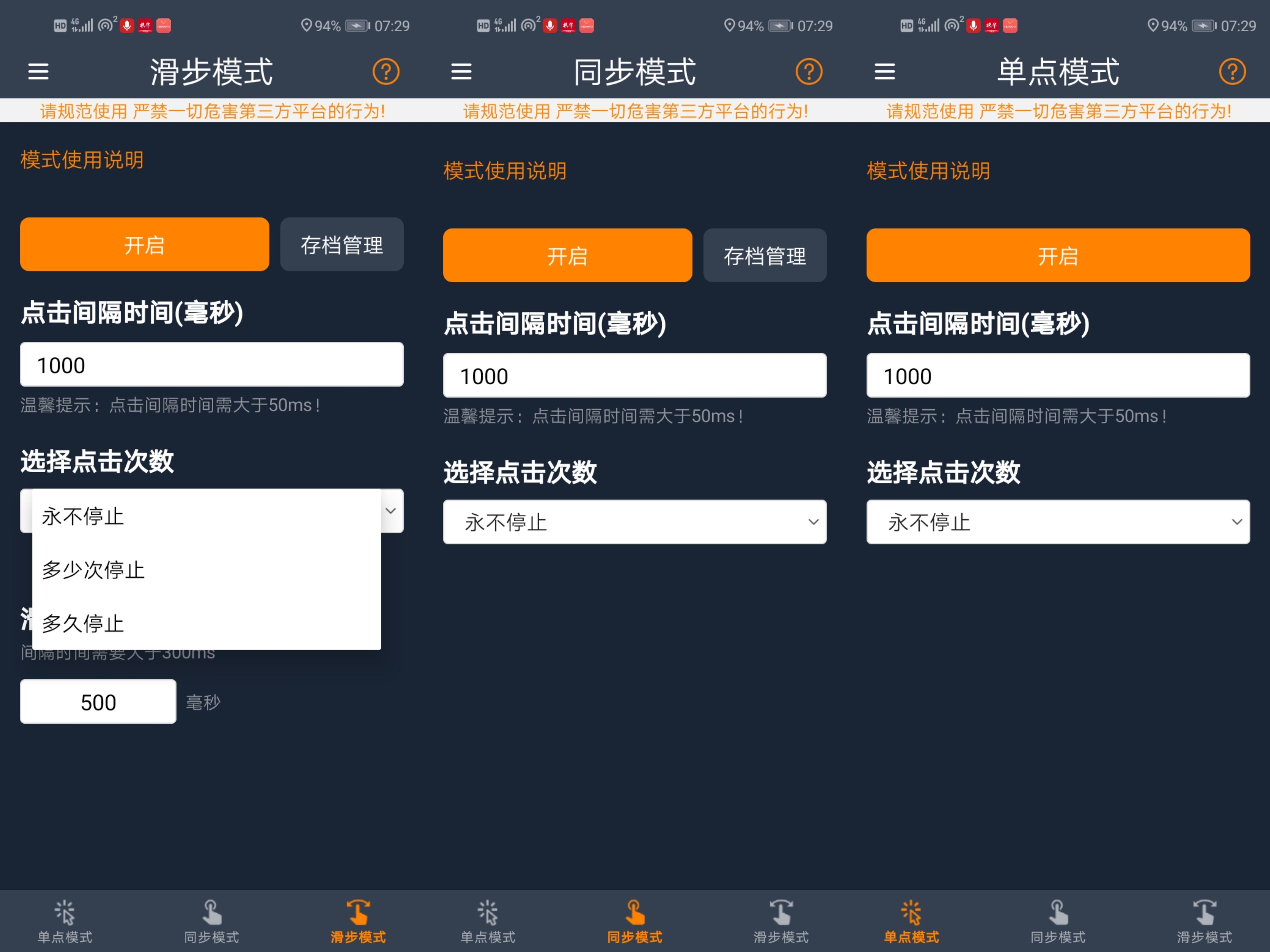Open hamburger menu on 单点模式 screen
Screen dimensions: 1270x952
coord(884,72)
